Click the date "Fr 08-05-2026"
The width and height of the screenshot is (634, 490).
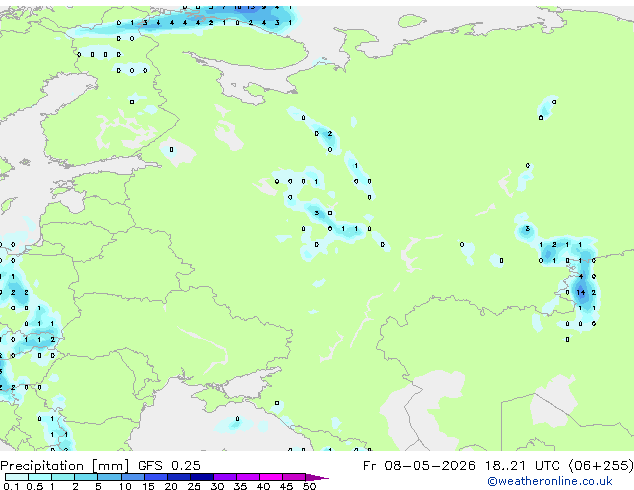pos(419,466)
